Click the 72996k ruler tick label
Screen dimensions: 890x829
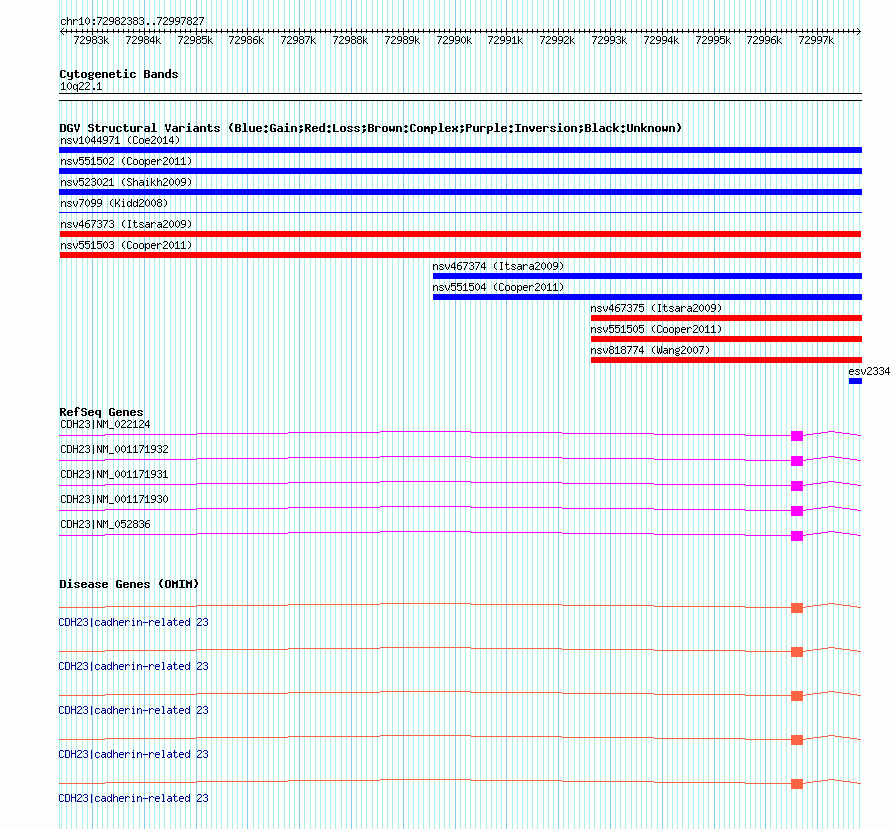pos(764,40)
